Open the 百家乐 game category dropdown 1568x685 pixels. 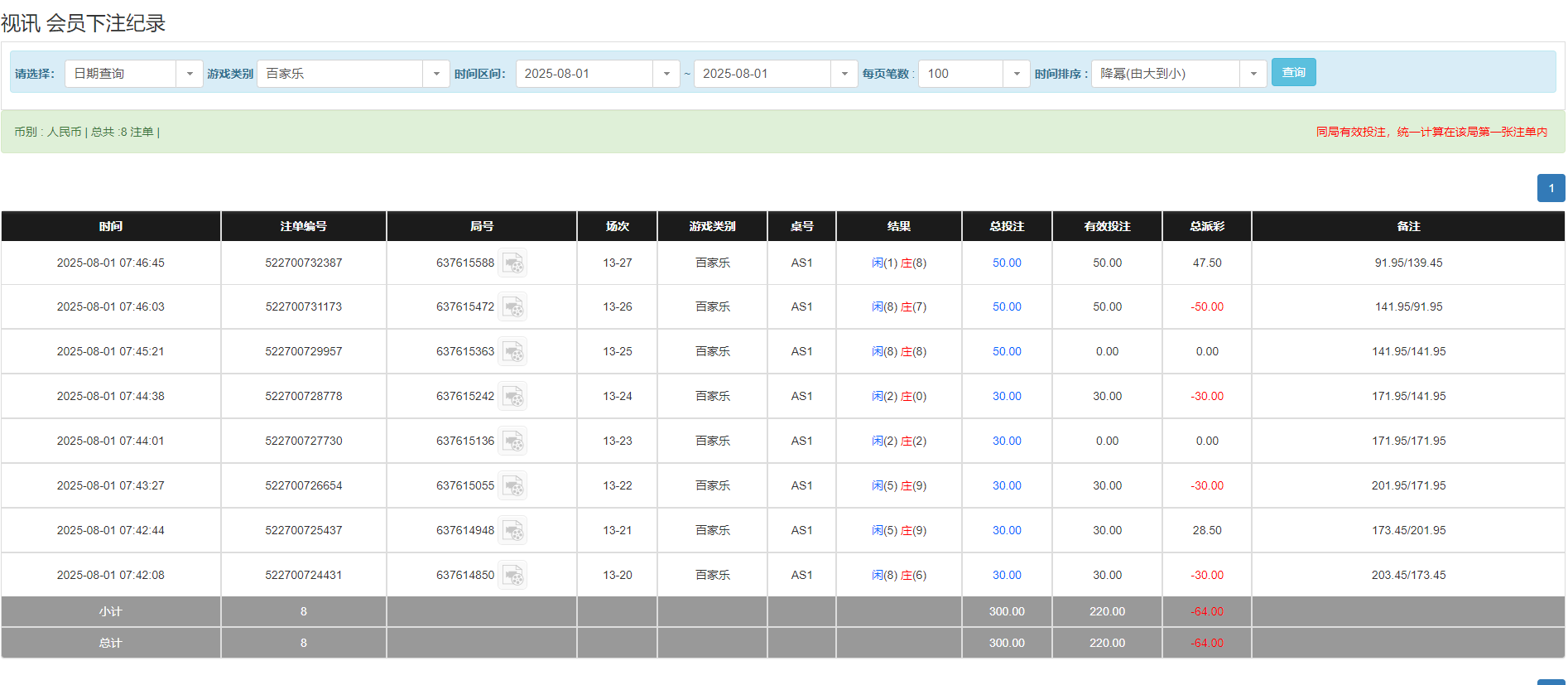435,74
